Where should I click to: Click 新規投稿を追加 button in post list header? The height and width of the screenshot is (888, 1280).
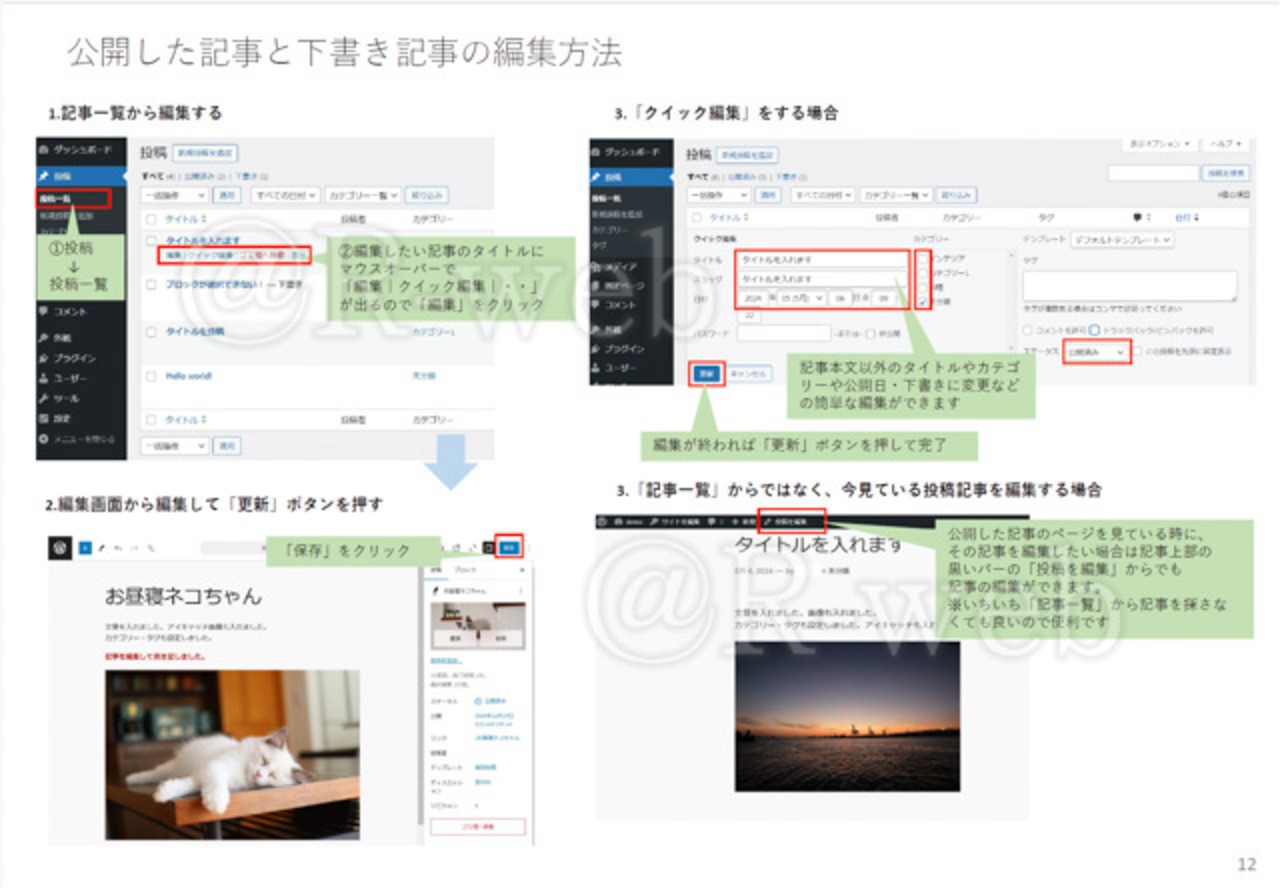[x=206, y=153]
